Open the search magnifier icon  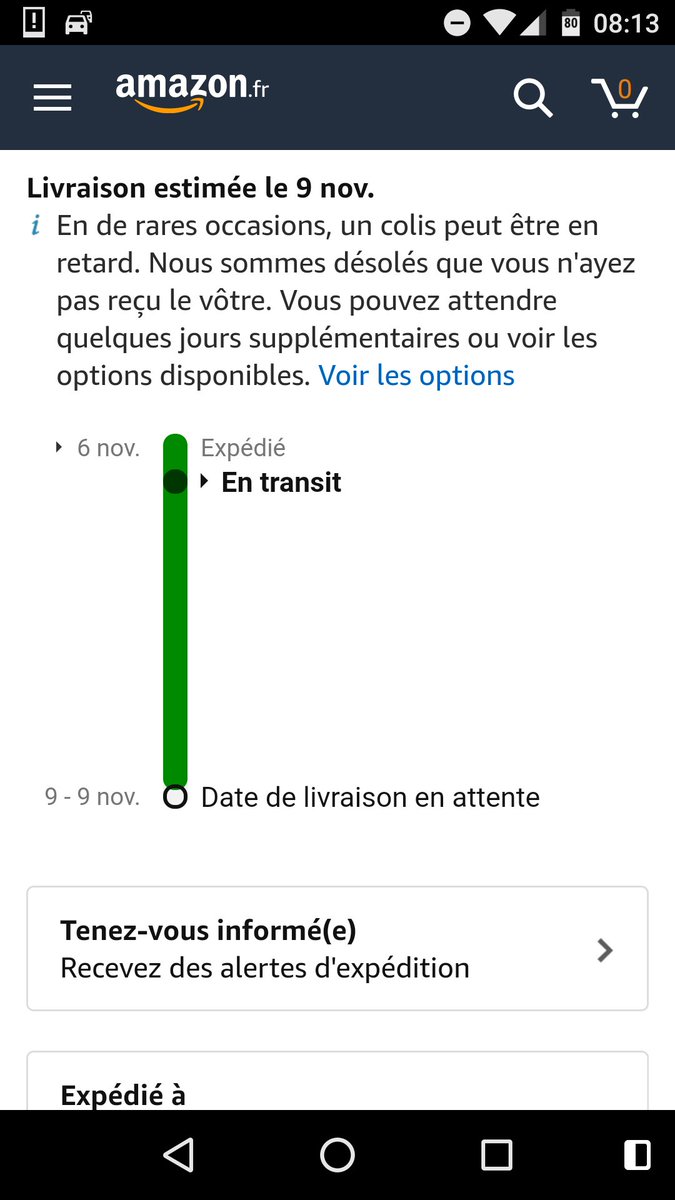coord(533,98)
